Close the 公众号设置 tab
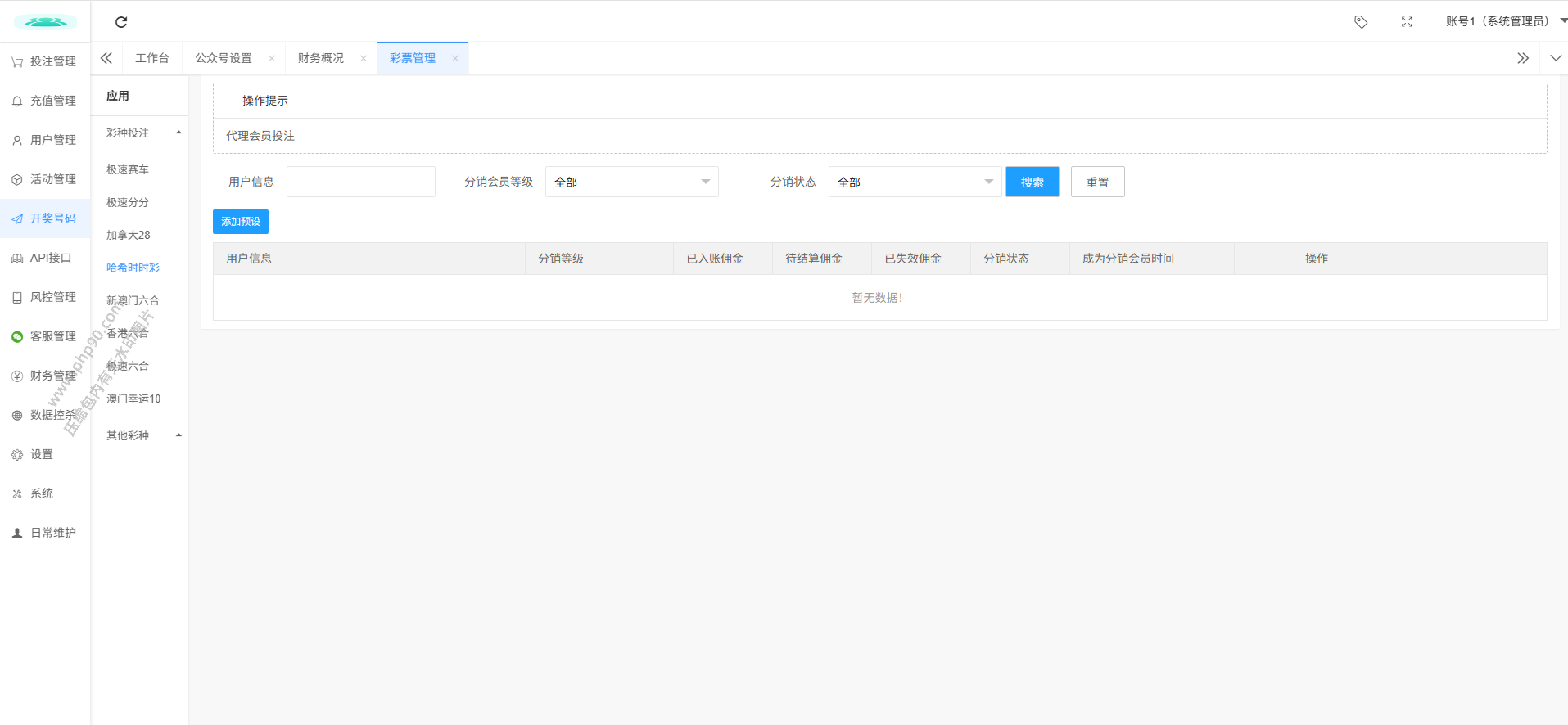1568x725 pixels. tap(272, 59)
